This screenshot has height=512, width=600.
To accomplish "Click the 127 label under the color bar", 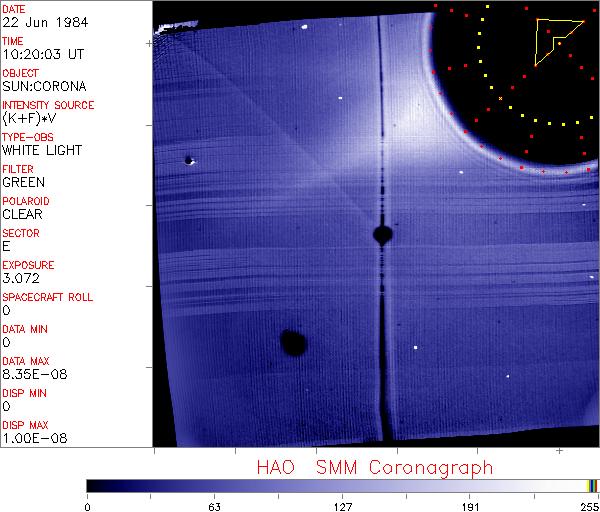I will 343,507.
